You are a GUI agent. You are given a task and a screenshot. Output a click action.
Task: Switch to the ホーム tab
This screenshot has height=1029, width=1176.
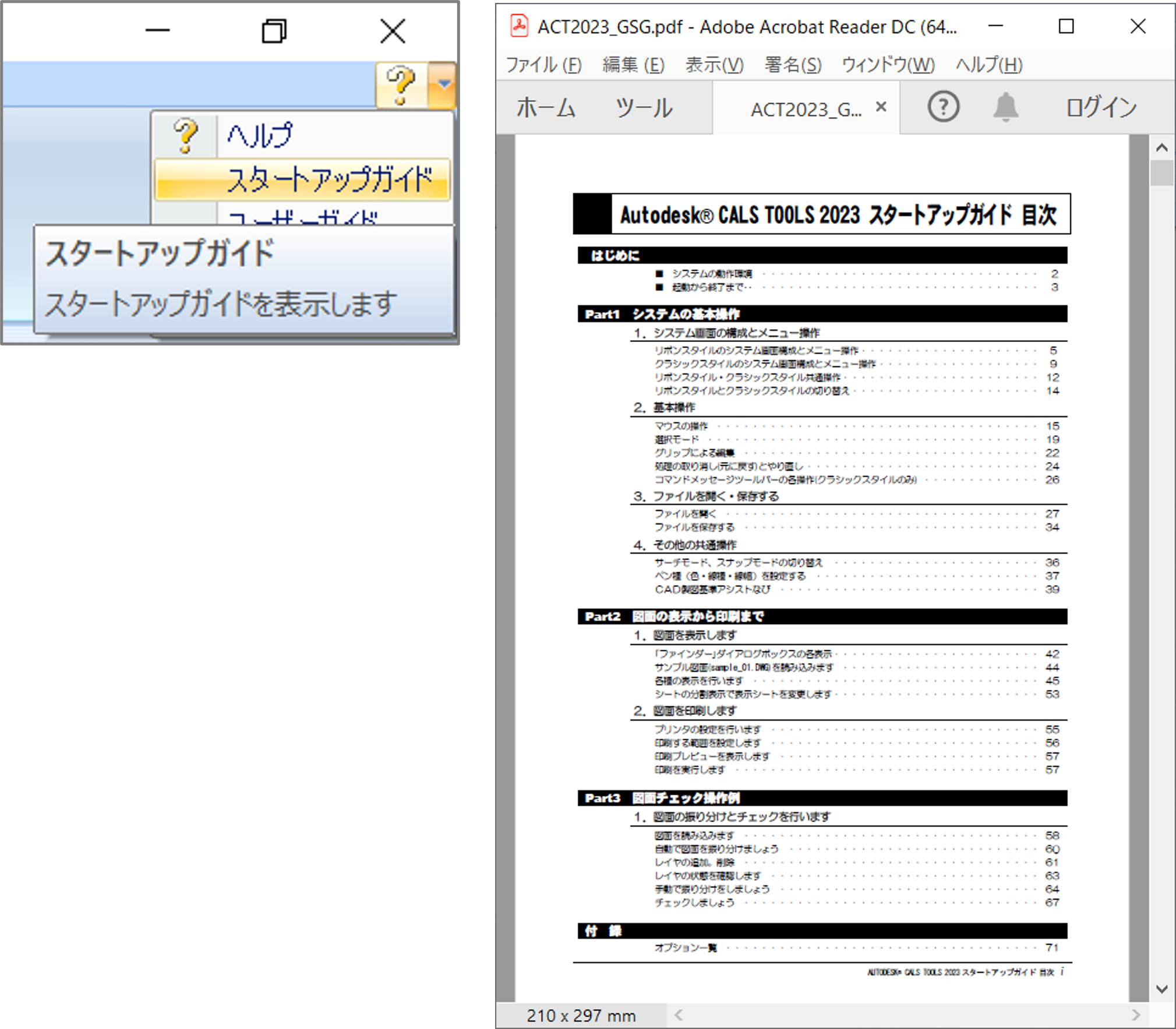[x=546, y=108]
